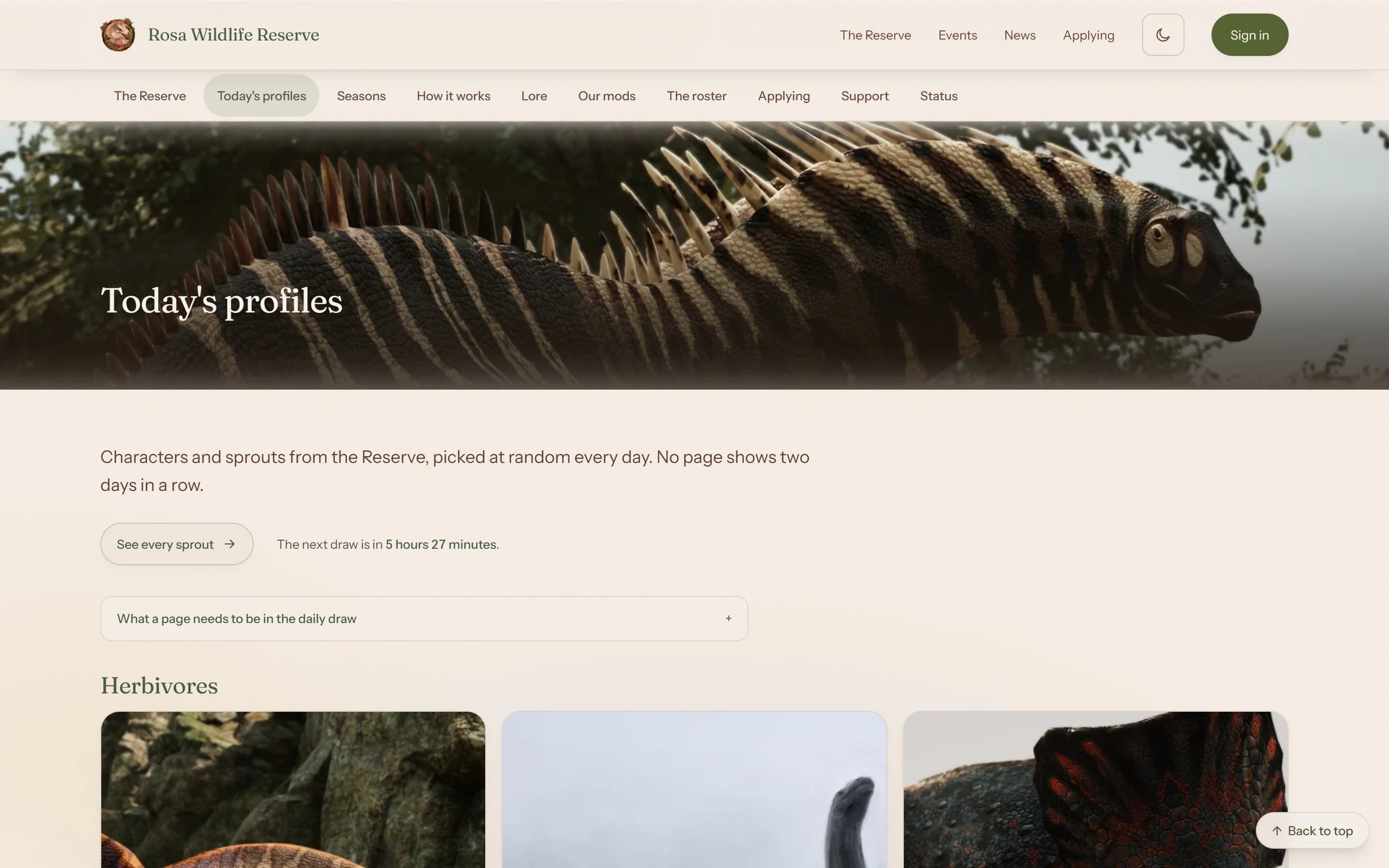1389x868 pixels.
Task: Open the middle Herbivores card with grey sky
Action: tap(694, 790)
